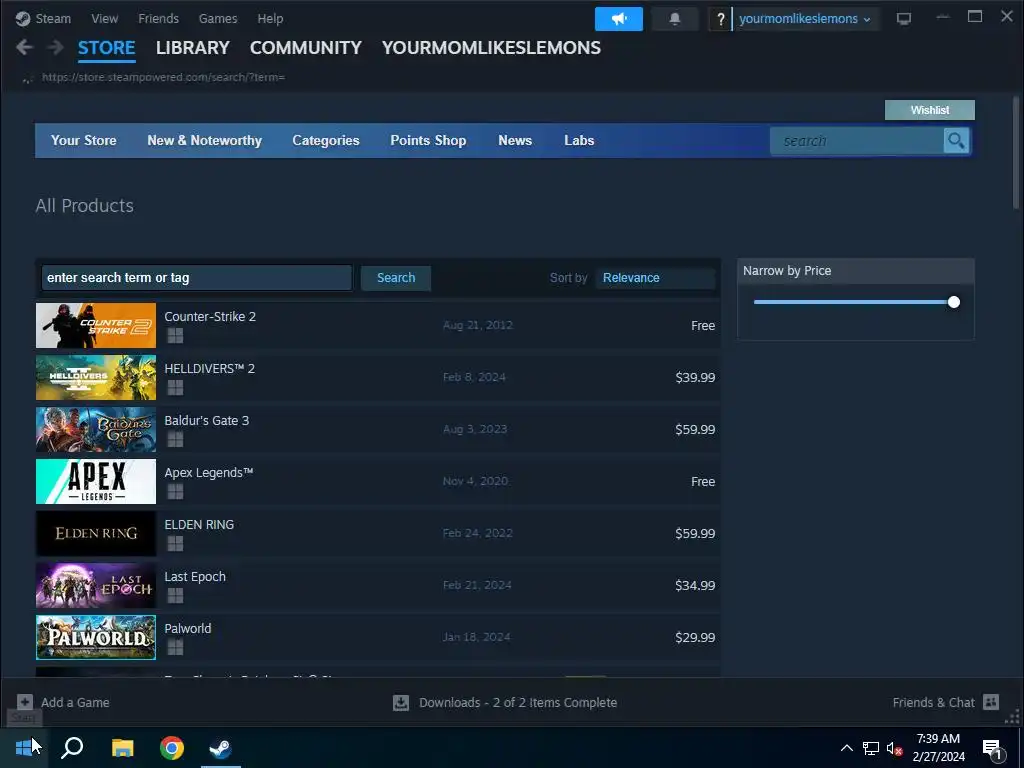Select the STORE tab
This screenshot has height=768, width=1024.
click(106, 48)
